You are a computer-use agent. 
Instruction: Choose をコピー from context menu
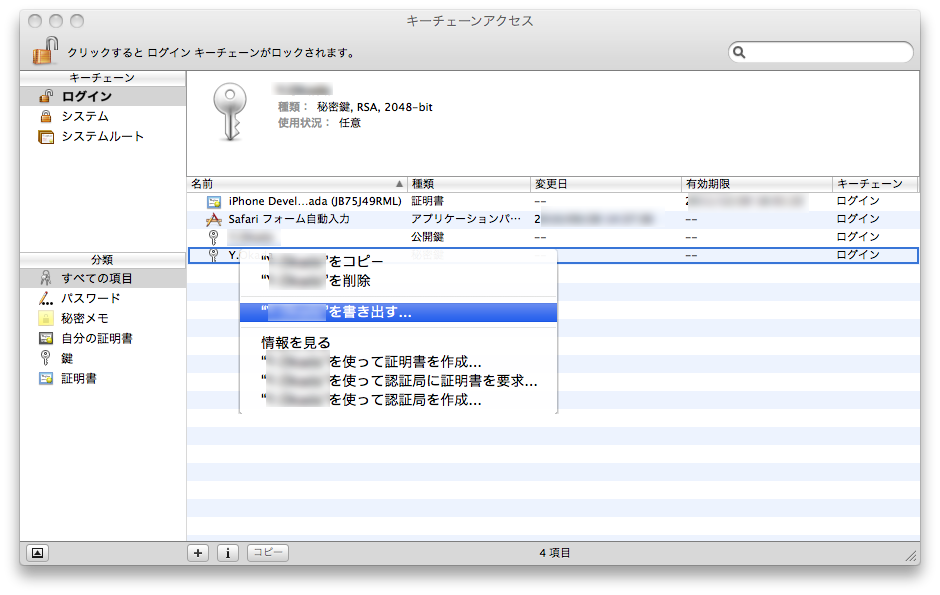[x=398, y=261]
